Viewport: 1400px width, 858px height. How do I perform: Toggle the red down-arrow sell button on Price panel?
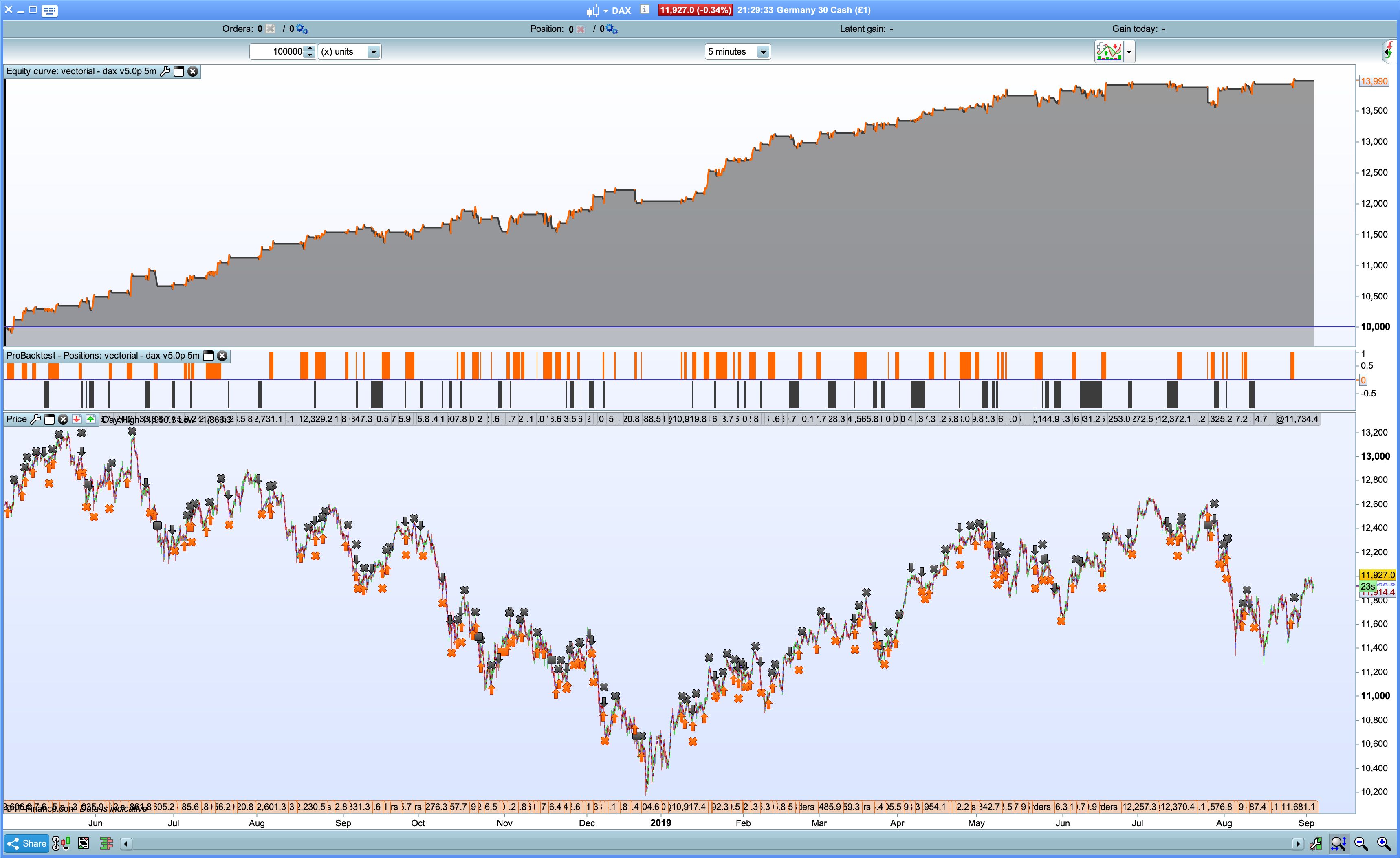point(77,419)
